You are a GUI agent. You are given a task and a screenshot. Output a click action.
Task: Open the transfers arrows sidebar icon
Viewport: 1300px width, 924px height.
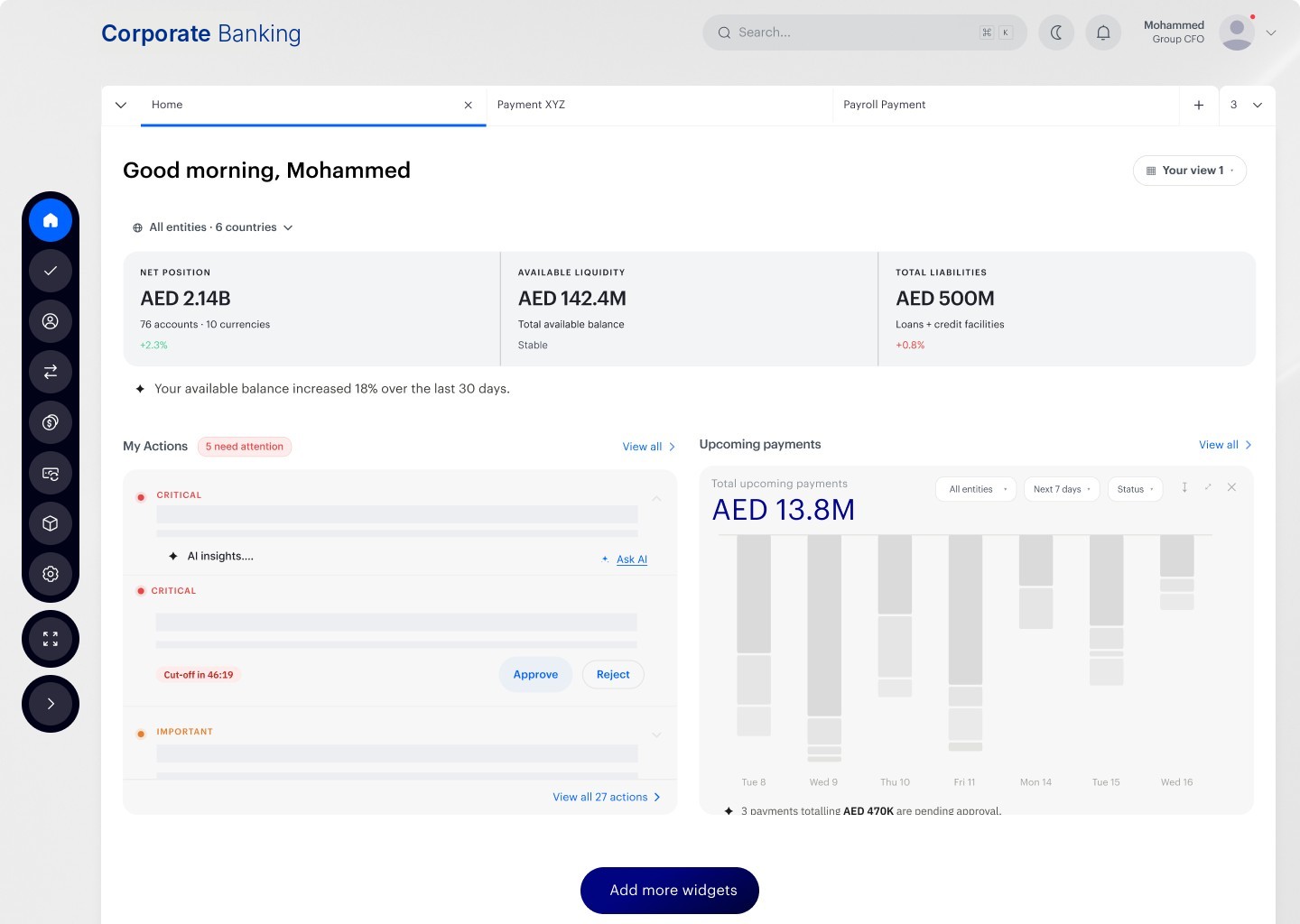point(51,372)
